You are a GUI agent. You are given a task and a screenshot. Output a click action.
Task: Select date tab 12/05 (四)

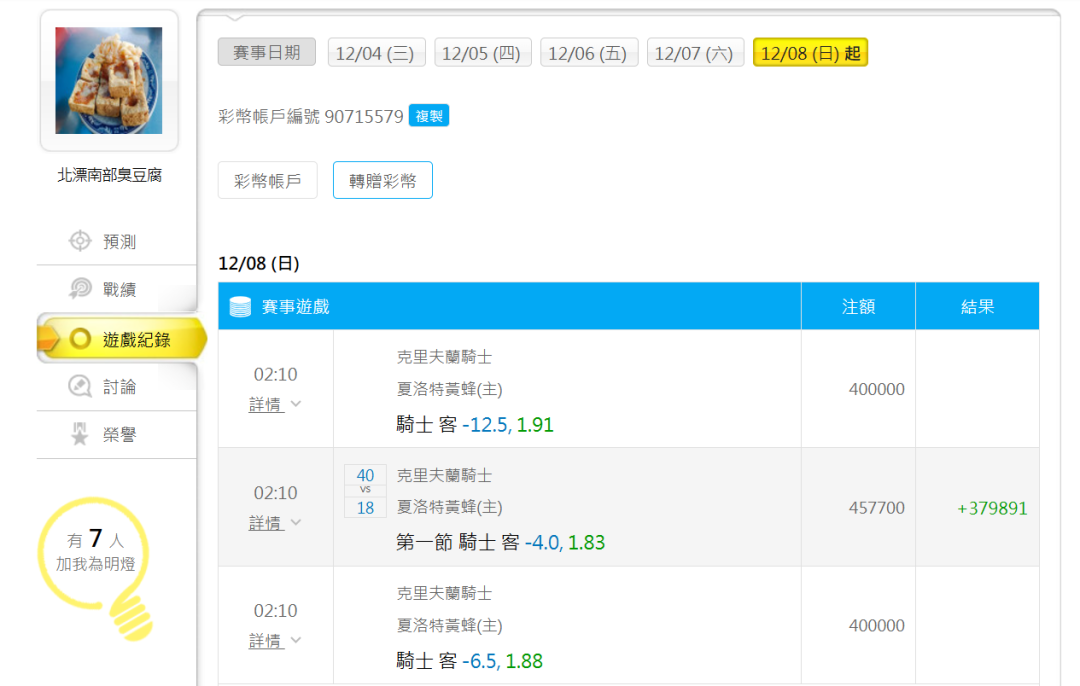click(482, 52)
